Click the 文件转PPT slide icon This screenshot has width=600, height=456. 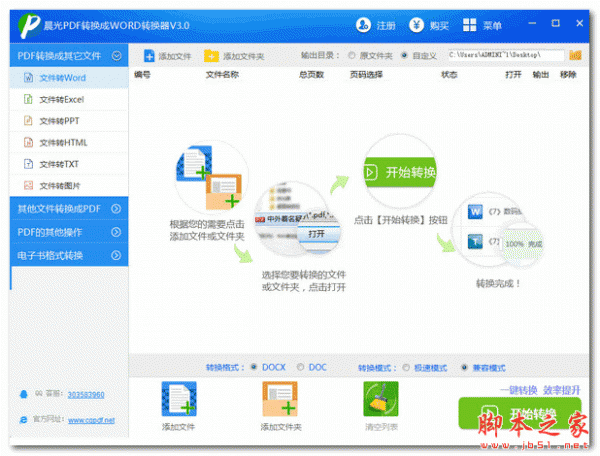pyautogui.click(x=28, y=121)
